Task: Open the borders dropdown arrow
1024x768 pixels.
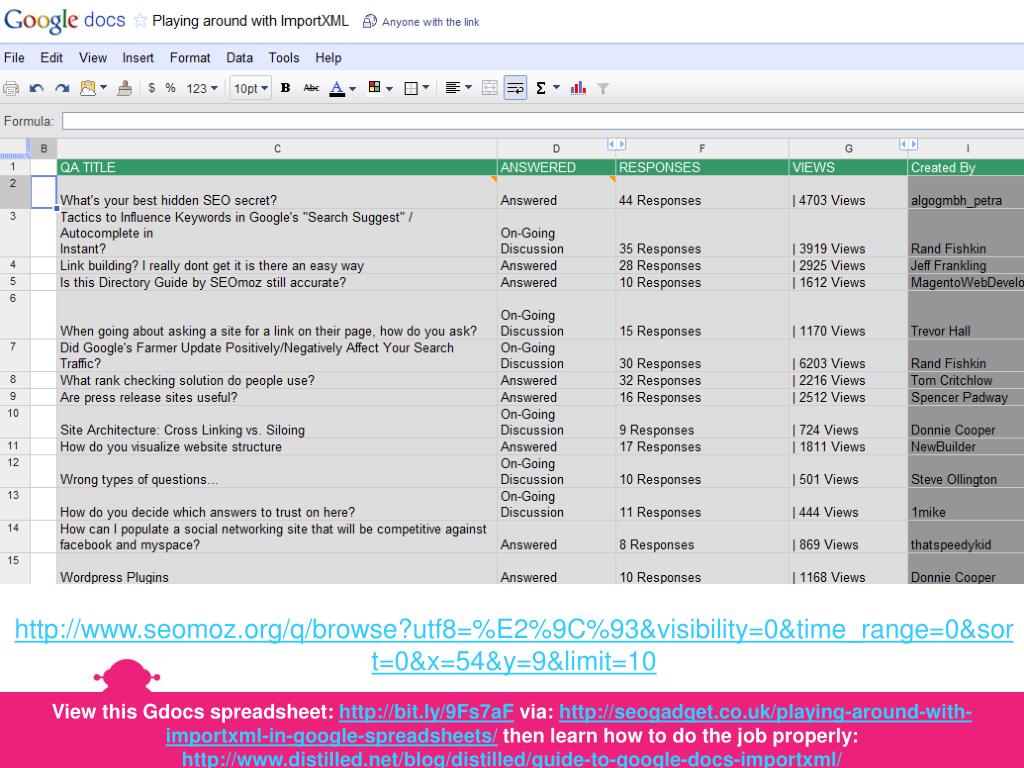Action: 426,88
